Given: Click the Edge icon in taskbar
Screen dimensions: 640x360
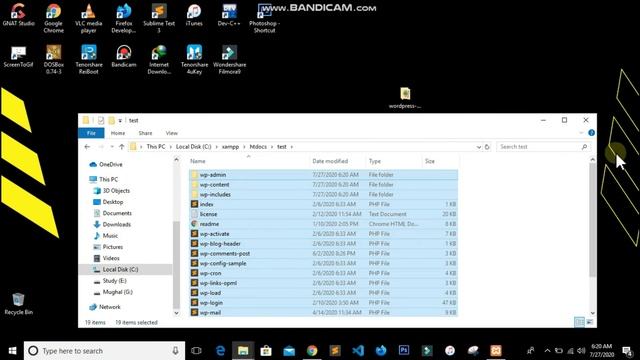Looking at the screenshot, I should click(x=220, y=351).
